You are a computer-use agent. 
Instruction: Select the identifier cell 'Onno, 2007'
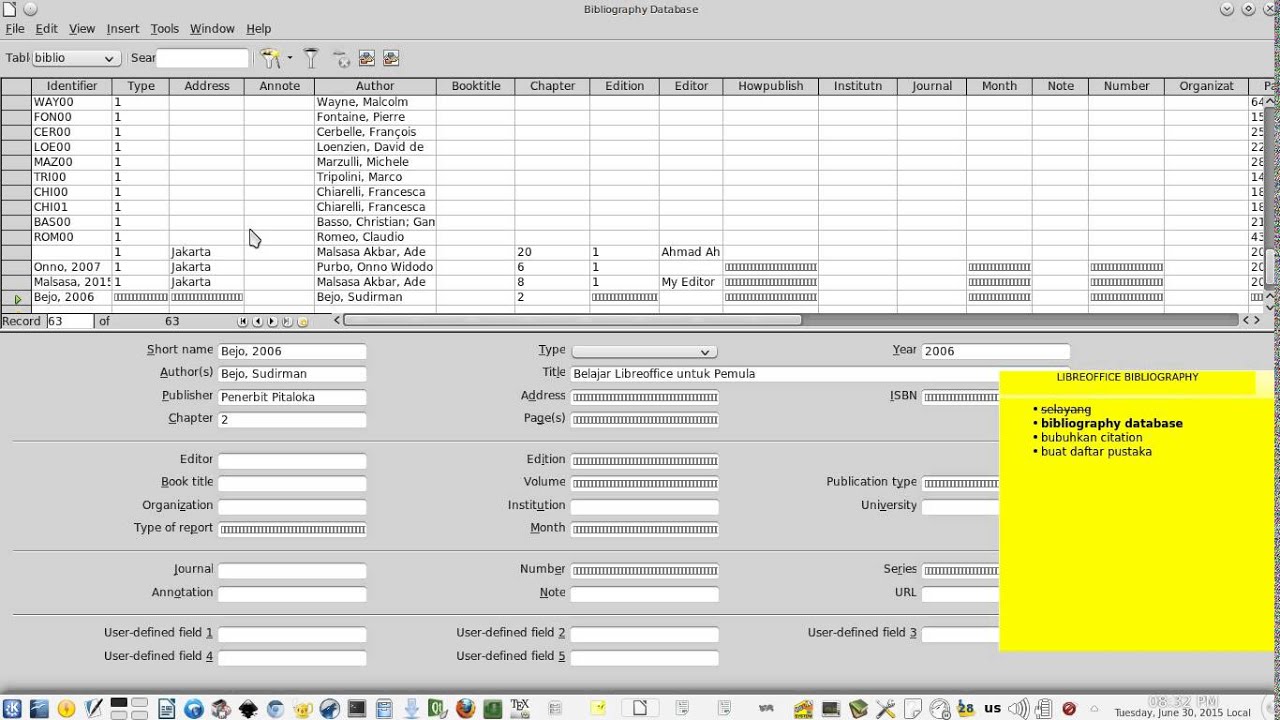pyautogui.click(x=72, y=267)
